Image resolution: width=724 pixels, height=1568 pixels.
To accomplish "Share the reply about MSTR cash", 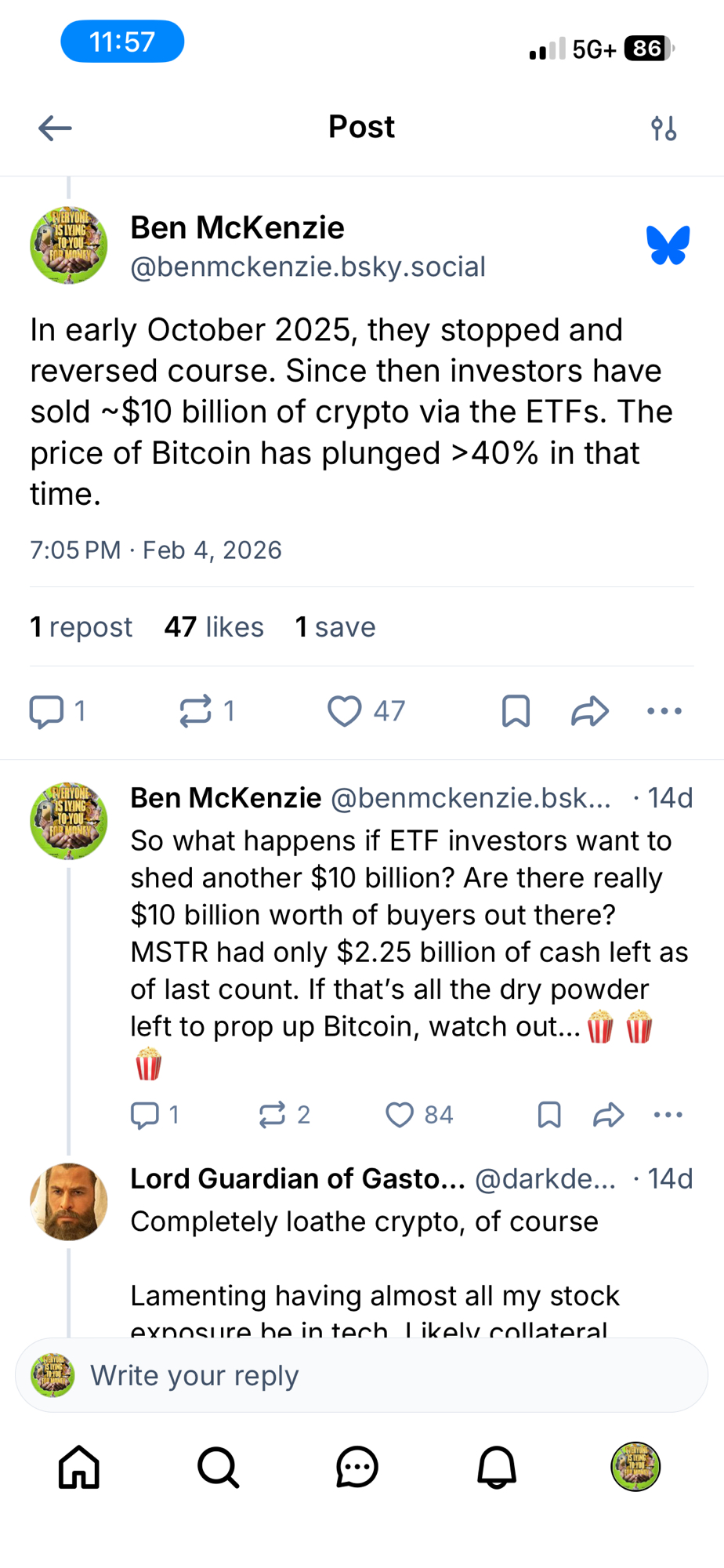I will click(x=608, y=1115).
